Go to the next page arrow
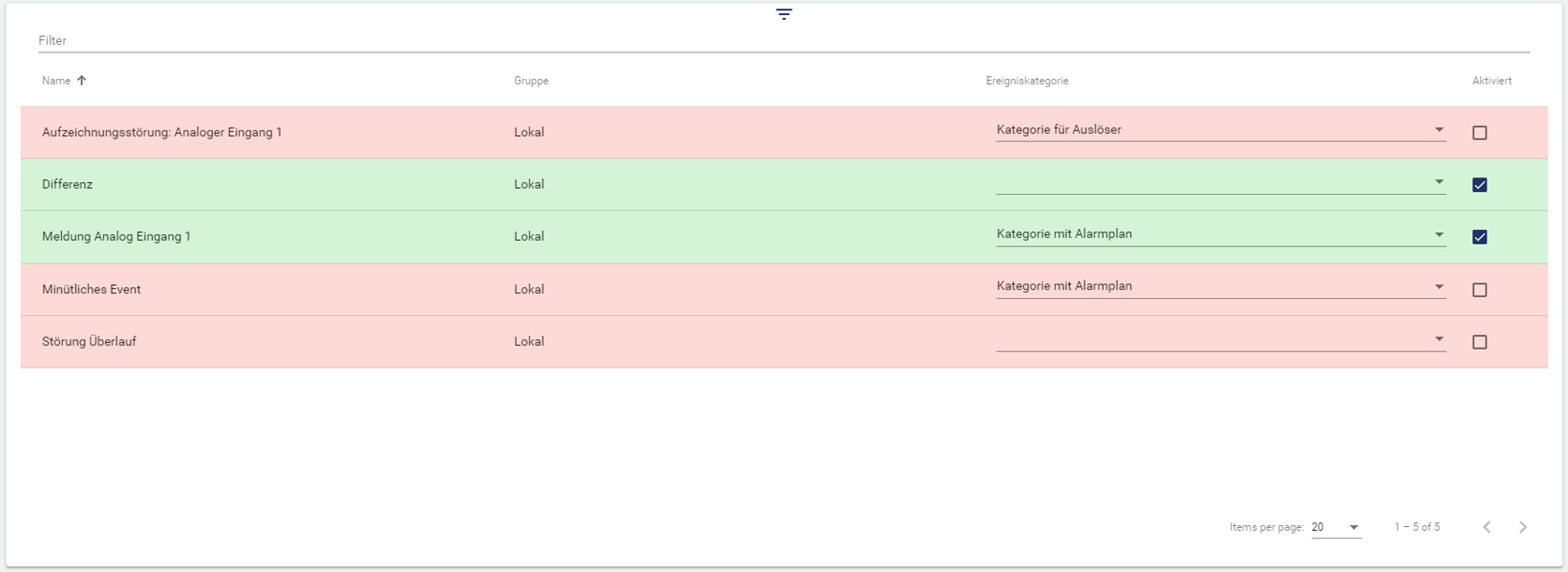The image size is (1568, 572). [x=1522, y=527]
